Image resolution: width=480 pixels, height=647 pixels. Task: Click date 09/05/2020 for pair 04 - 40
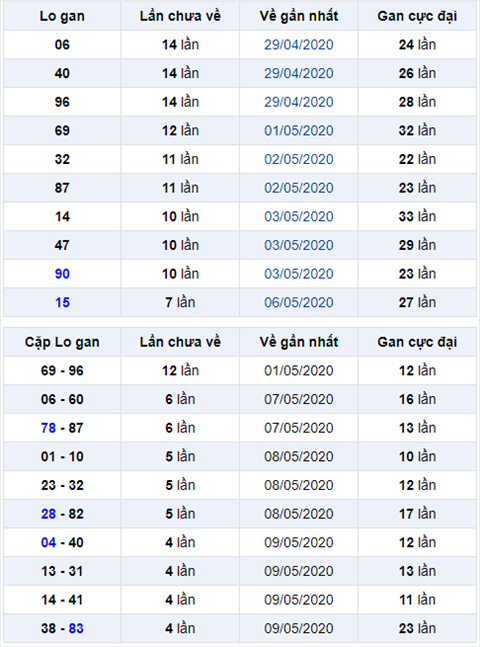coord(299,543)
